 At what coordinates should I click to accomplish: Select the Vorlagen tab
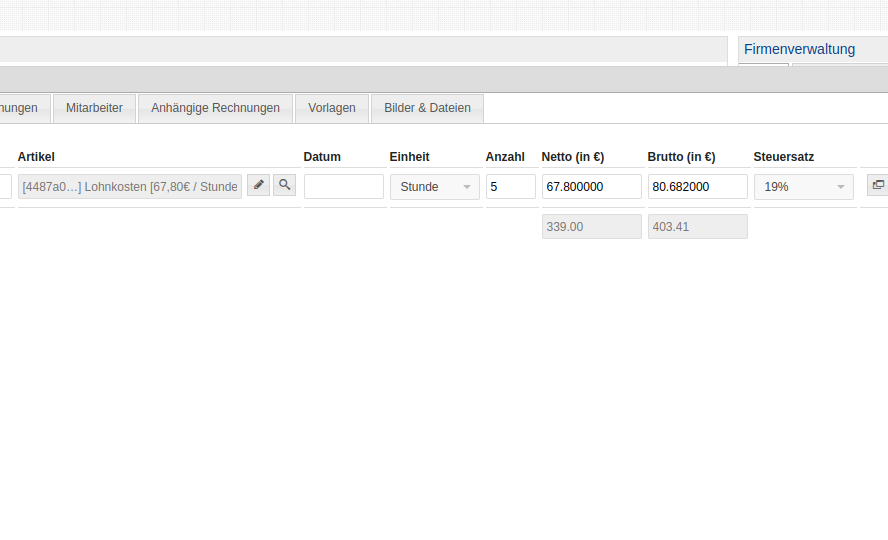(332, 108)
